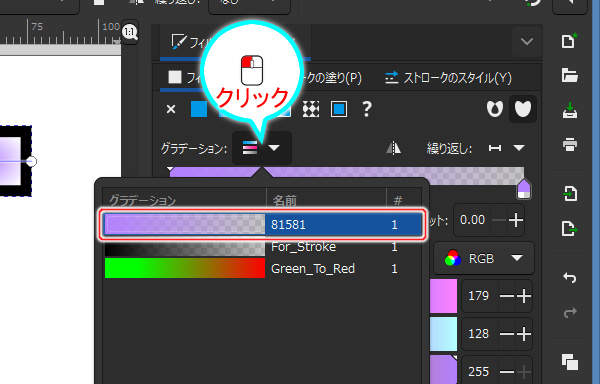Switch to the ストロークのスタイル(Y) tab
Screen dimensions: 600x384
(x=448, y=78)
